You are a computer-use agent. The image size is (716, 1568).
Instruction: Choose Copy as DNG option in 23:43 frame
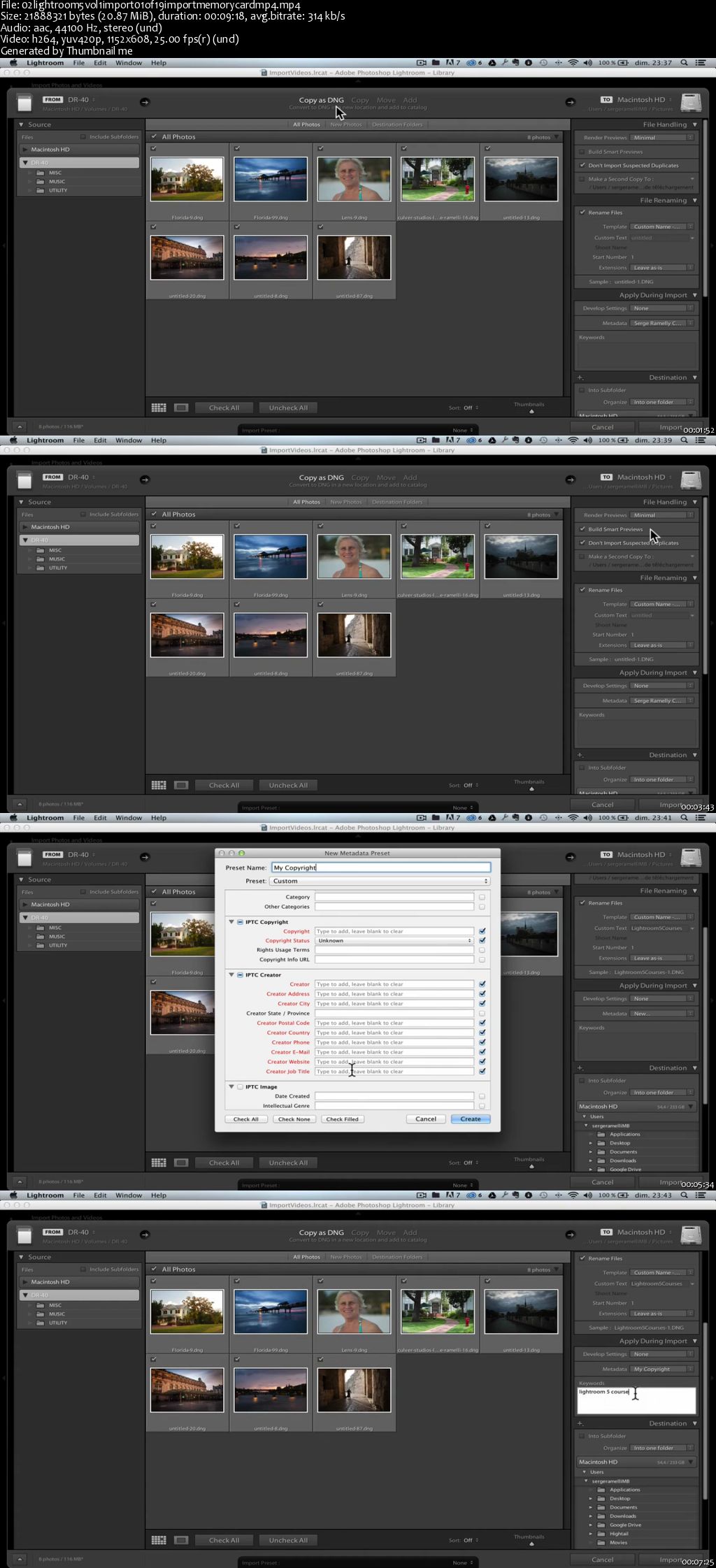[x=321, y=1232]
